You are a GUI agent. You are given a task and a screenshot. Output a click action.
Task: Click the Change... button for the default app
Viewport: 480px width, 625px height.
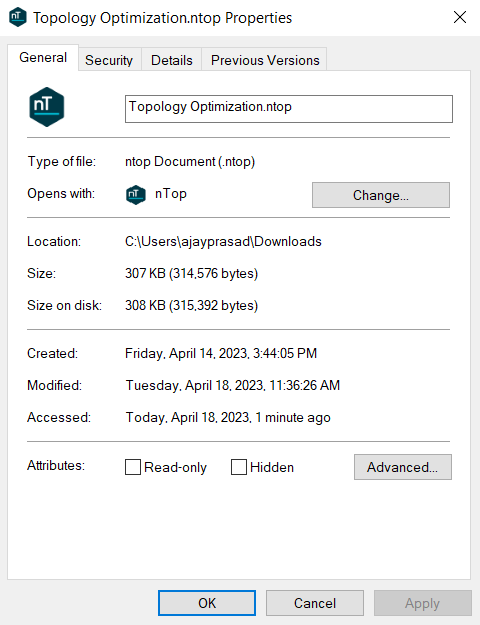click(x=381, y=195)
